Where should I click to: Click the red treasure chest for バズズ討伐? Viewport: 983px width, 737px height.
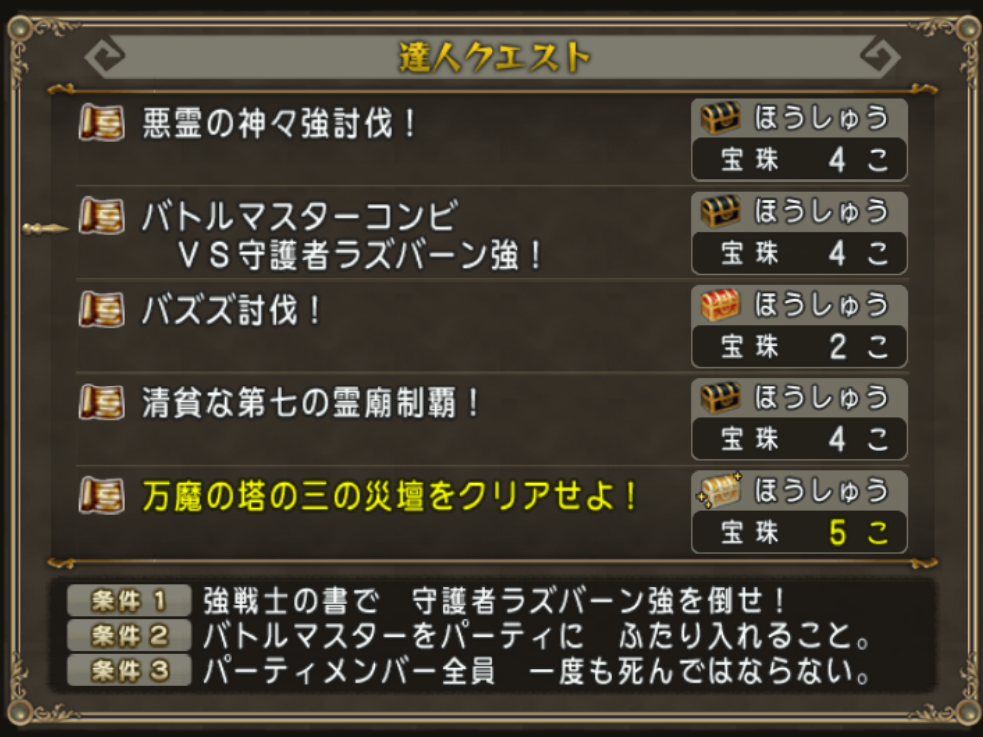click(720, 304)
